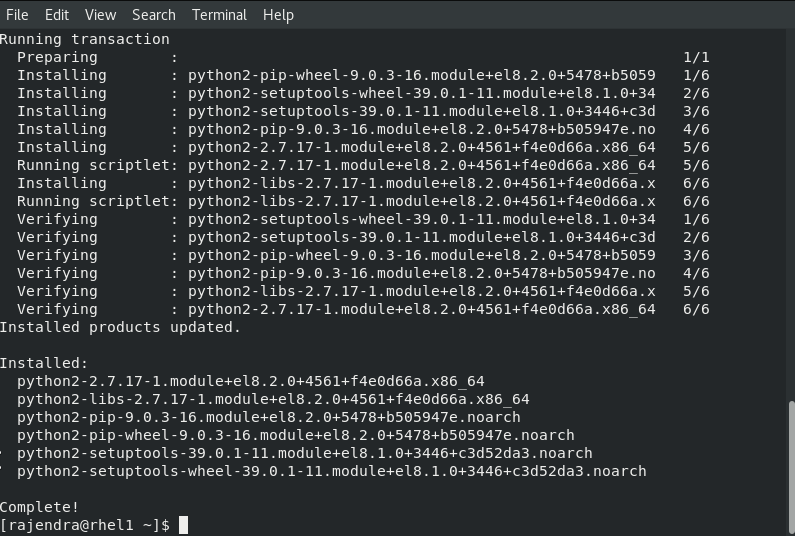Open the File menu
Image resolution: width=795 pixels, height=536 pixels.
17,14
